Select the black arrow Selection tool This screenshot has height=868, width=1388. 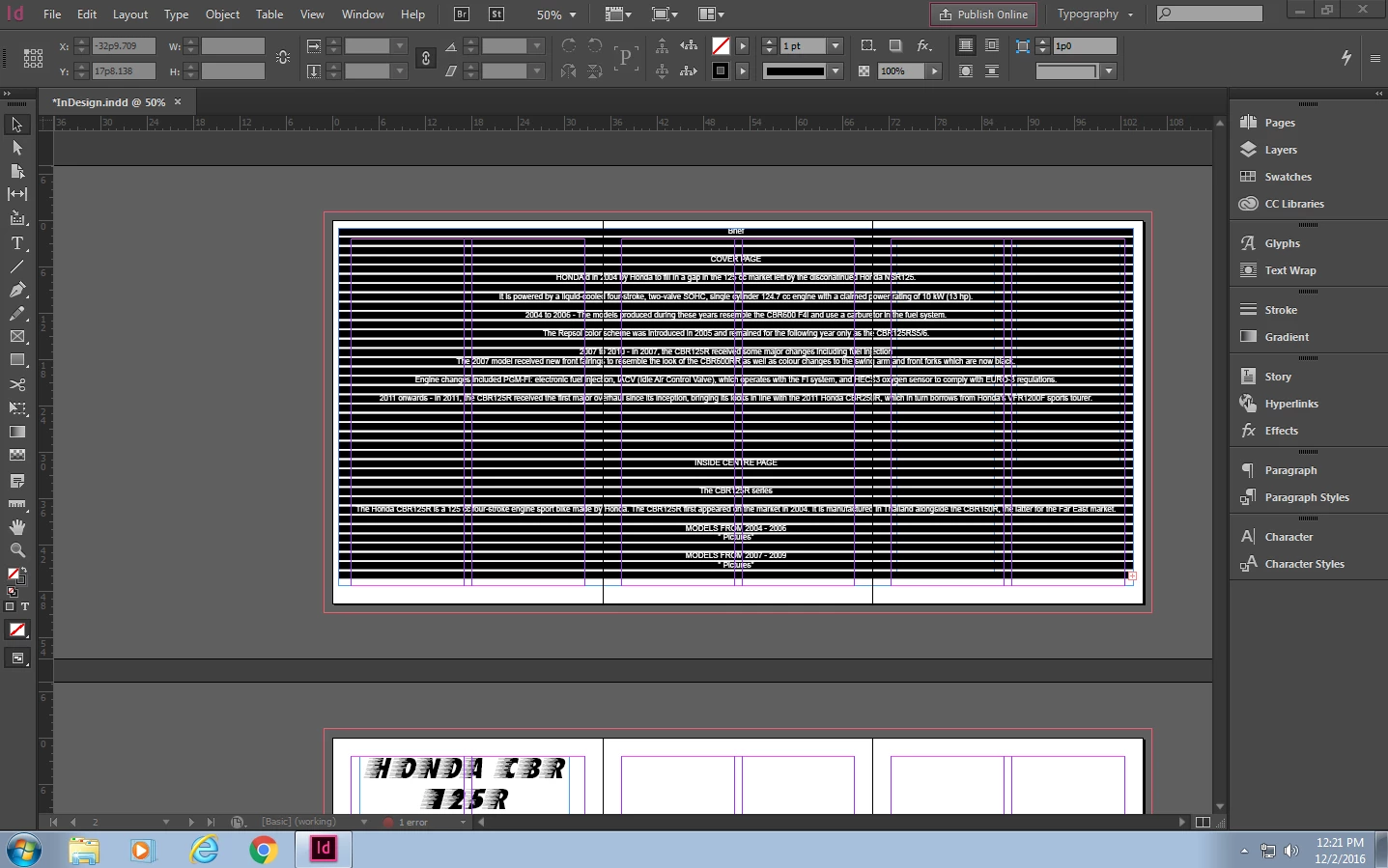click(x=17, y=125)
